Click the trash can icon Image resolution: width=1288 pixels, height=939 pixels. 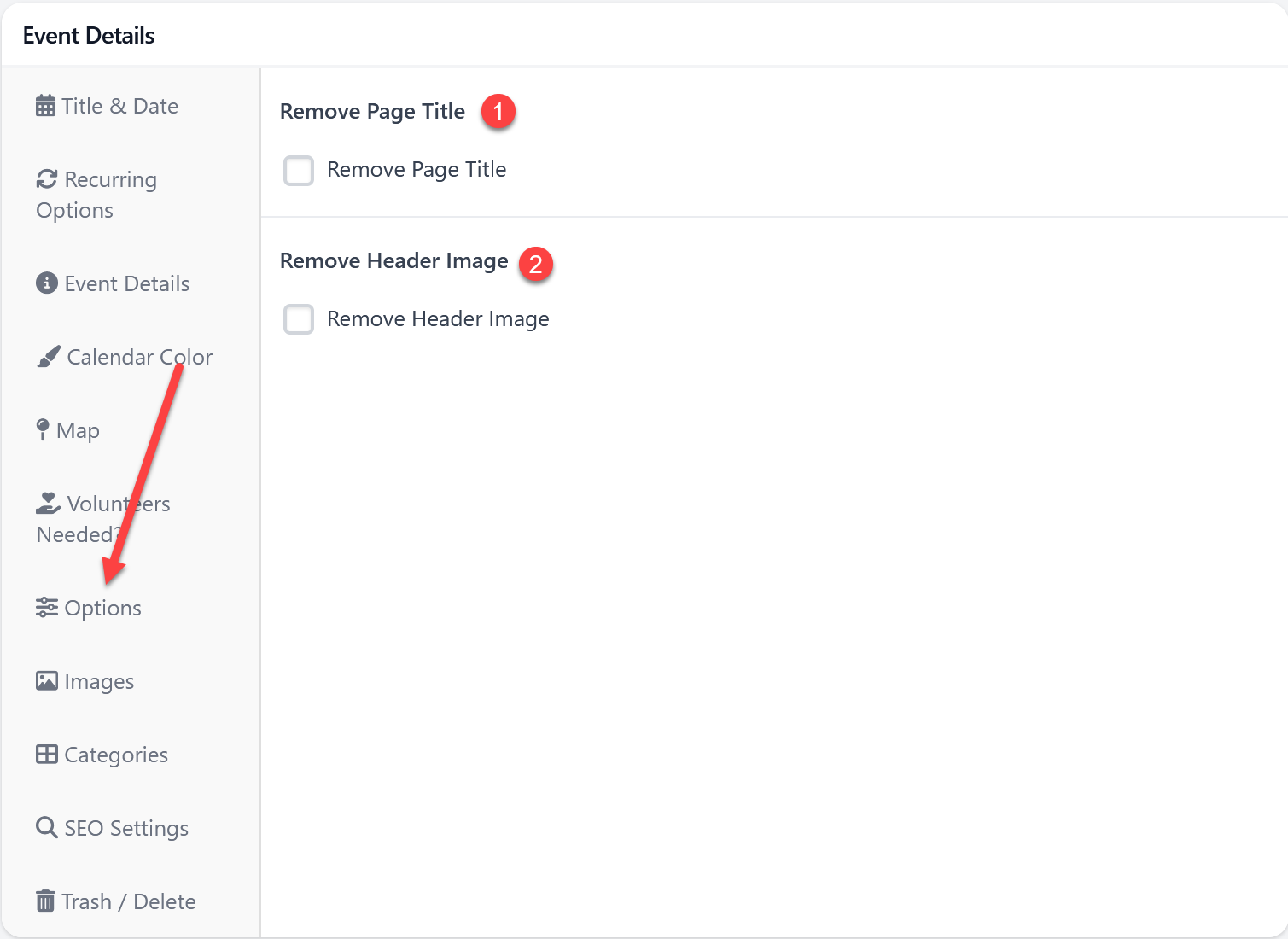pos(45,901)
